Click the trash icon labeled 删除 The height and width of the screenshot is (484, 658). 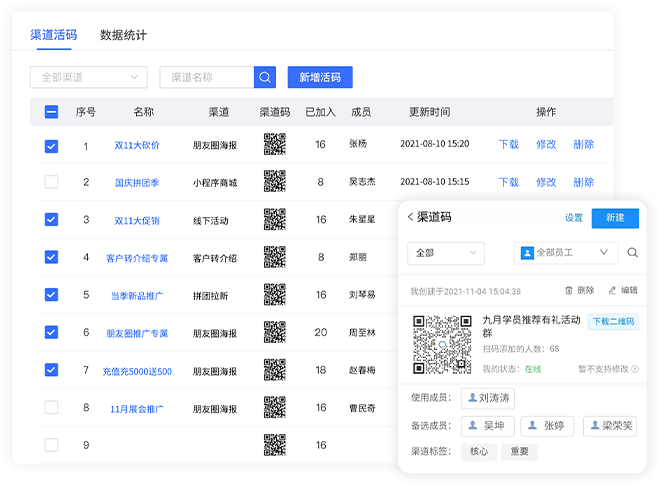tap(569, 290)
